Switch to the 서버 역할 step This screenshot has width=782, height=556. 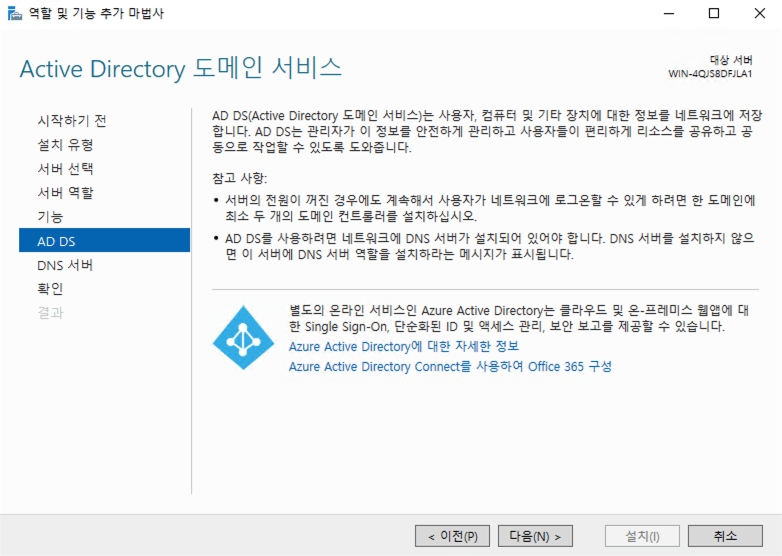point(65,192)
